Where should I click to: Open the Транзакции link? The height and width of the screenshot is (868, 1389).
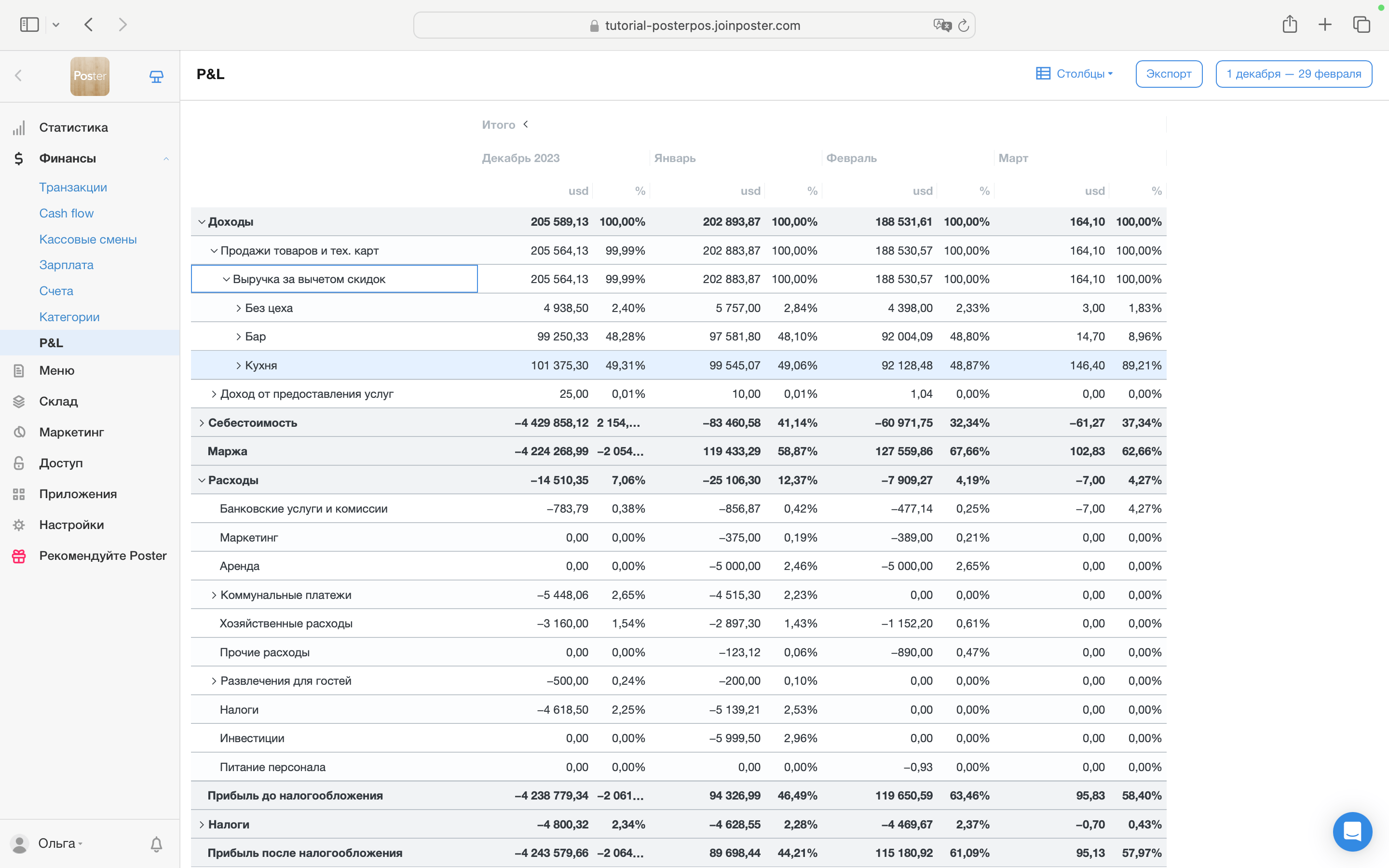pyautogui.click(x=73, y=187)
